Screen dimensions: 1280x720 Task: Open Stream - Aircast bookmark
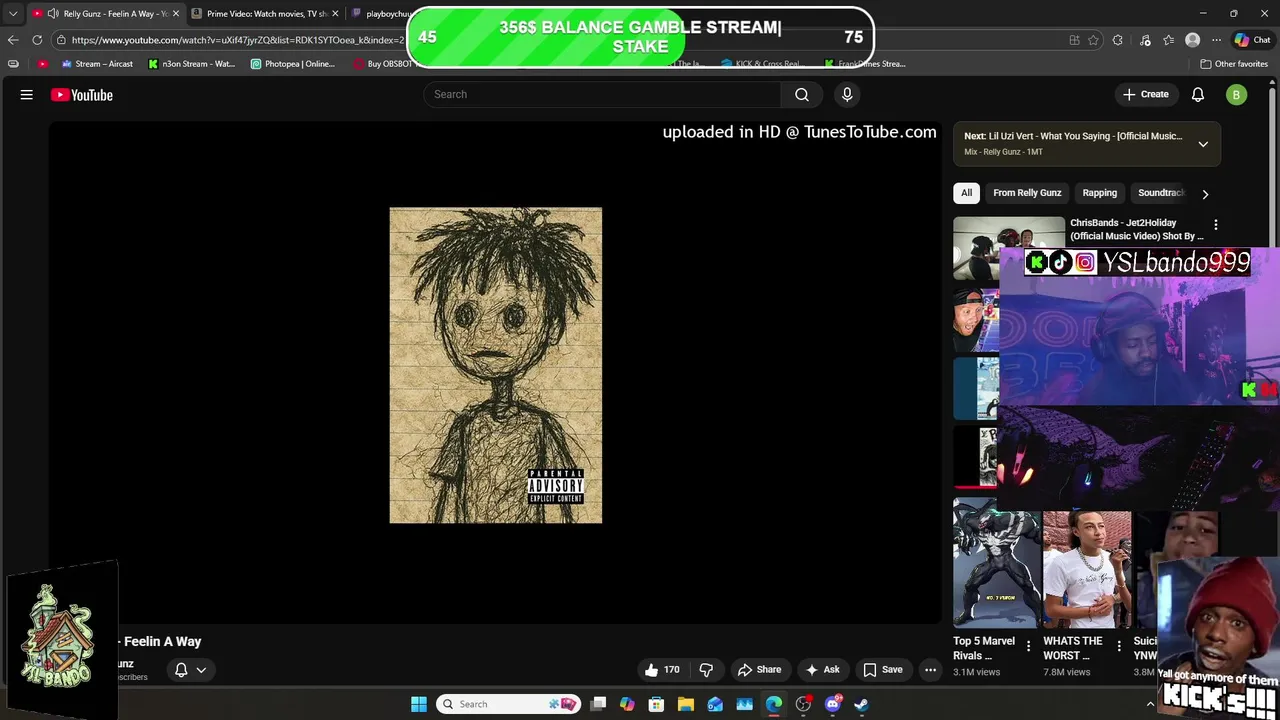point(96,64)
